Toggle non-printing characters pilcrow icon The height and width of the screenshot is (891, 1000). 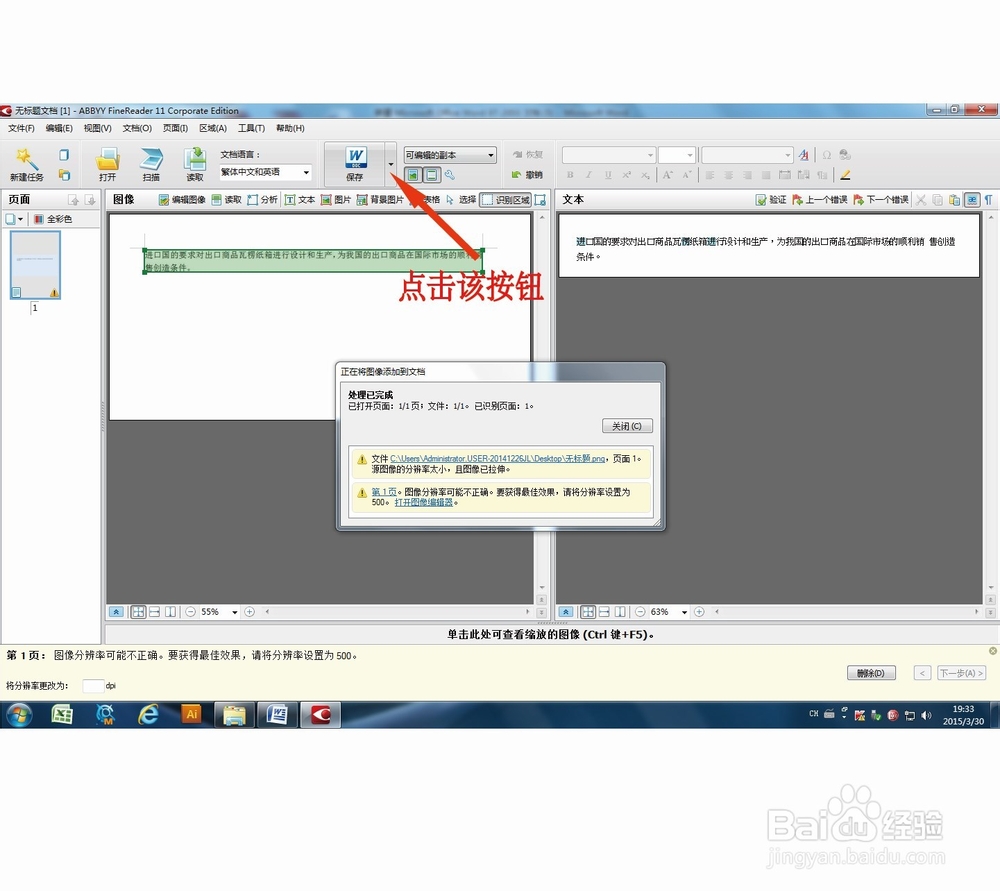click(989, 200)
